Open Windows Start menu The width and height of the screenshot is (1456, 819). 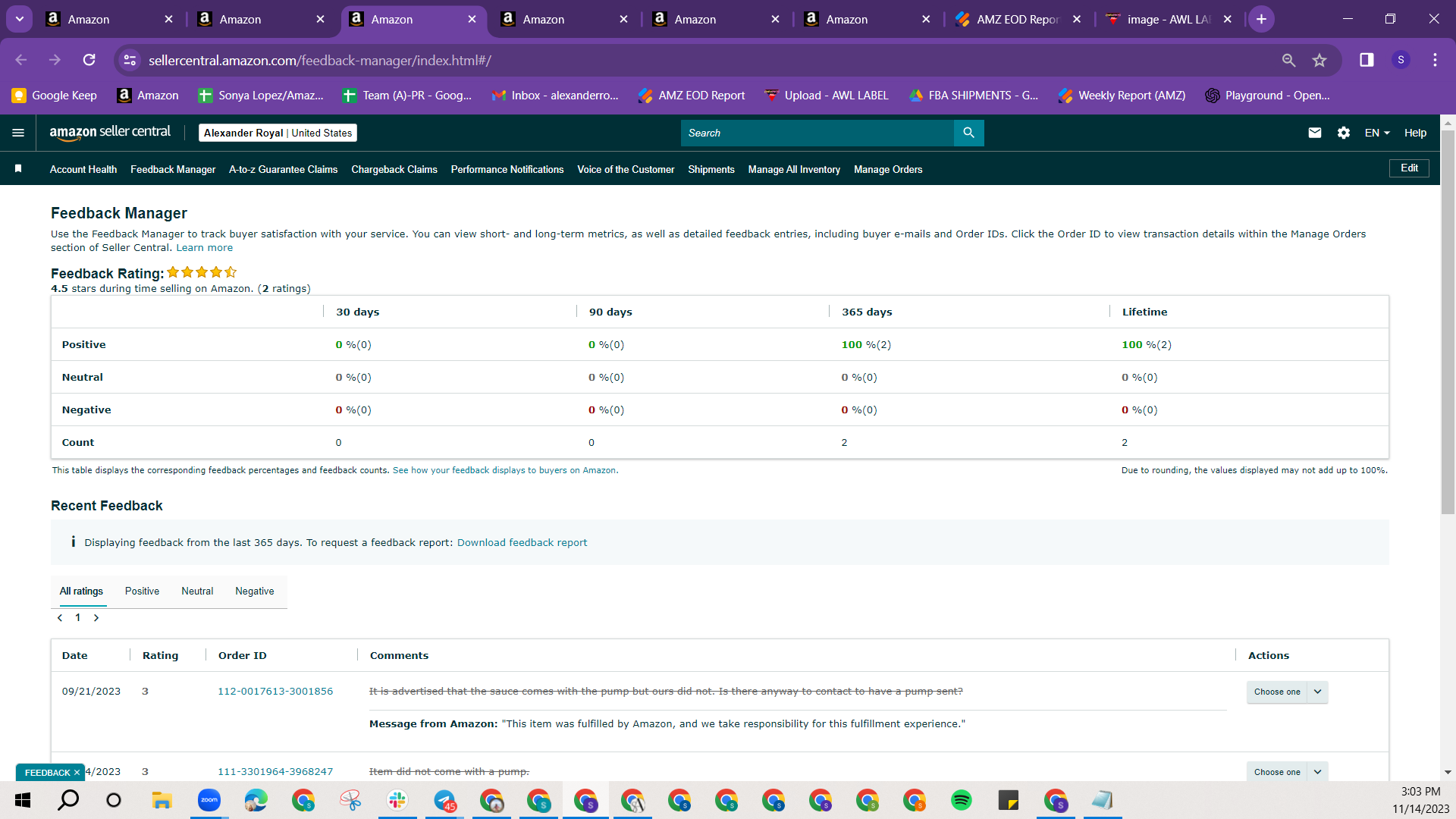(23, 800)
